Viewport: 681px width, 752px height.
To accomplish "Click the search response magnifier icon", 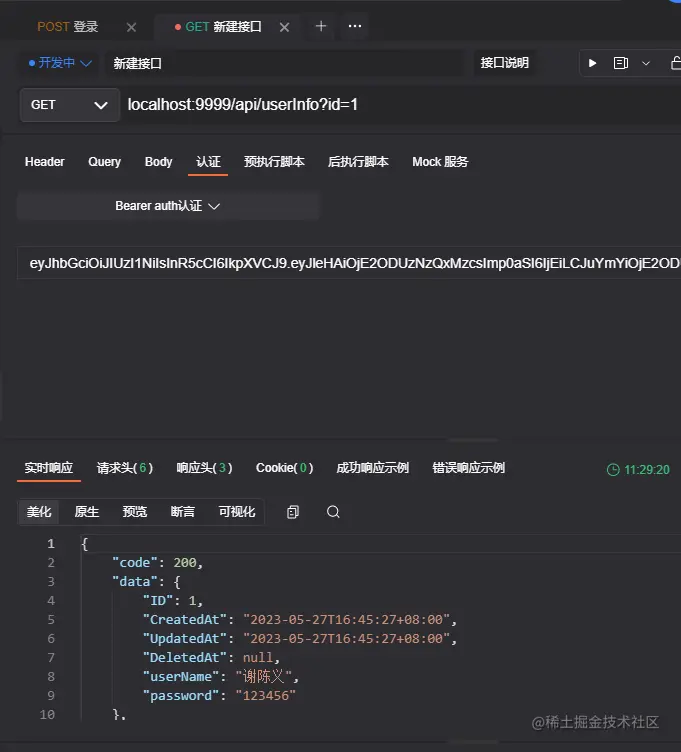I will [333, 512].
